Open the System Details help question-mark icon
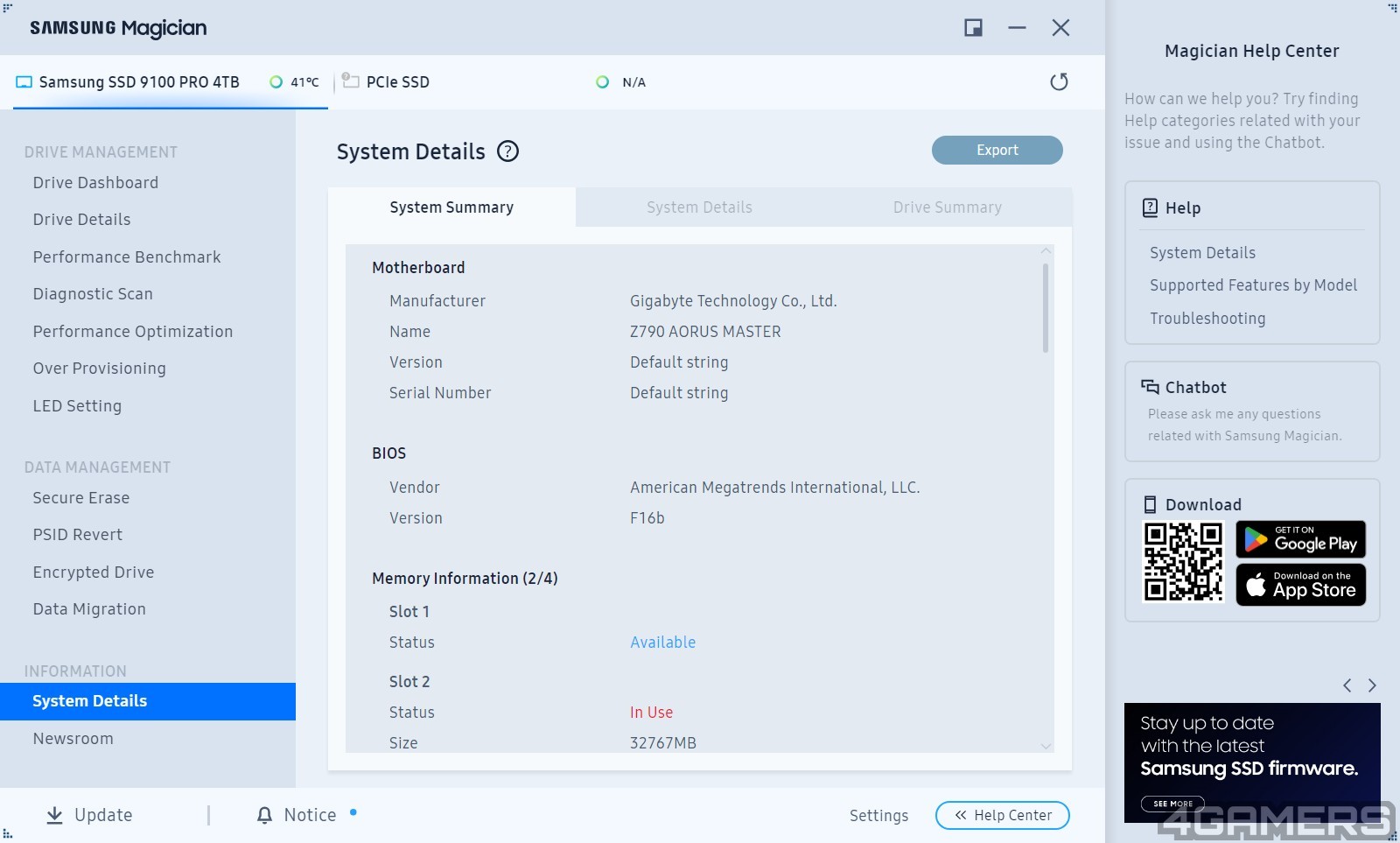Screen dimensions: 1400x843 coord(507,151)
